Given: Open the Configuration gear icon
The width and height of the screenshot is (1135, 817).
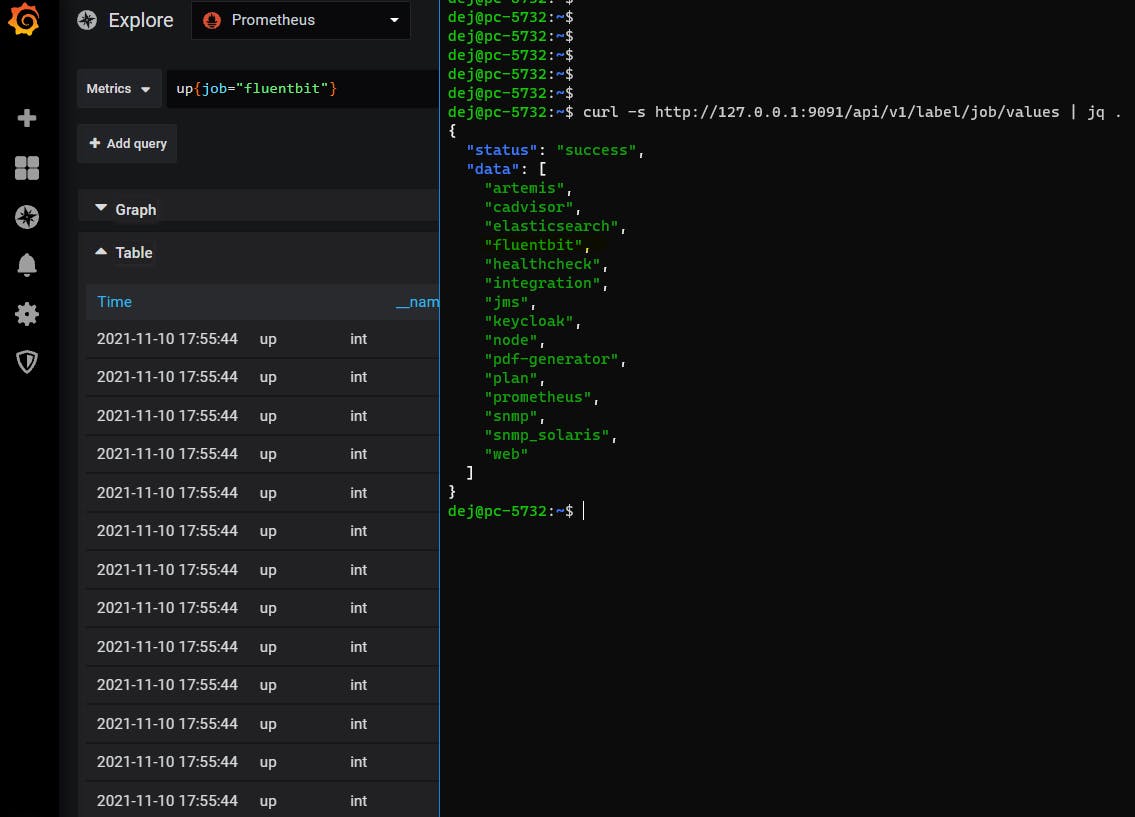Looking at the screenshot, I should pyautogui.click(x=27, y=314).
